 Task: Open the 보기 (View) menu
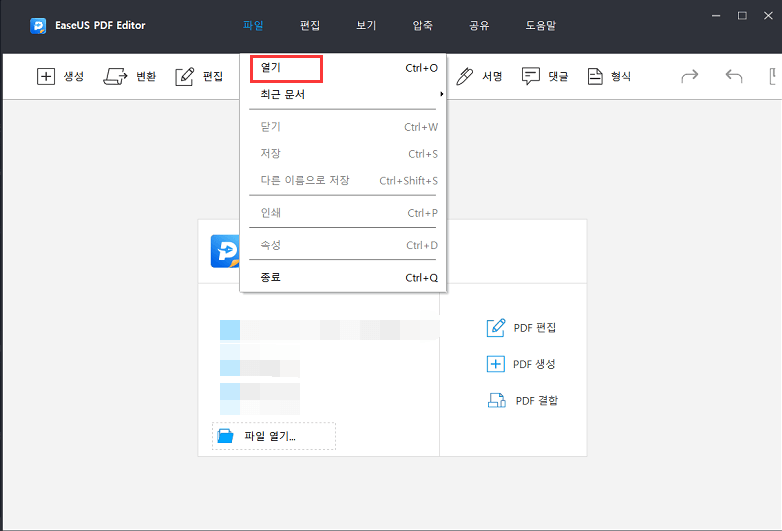(366, 25)
